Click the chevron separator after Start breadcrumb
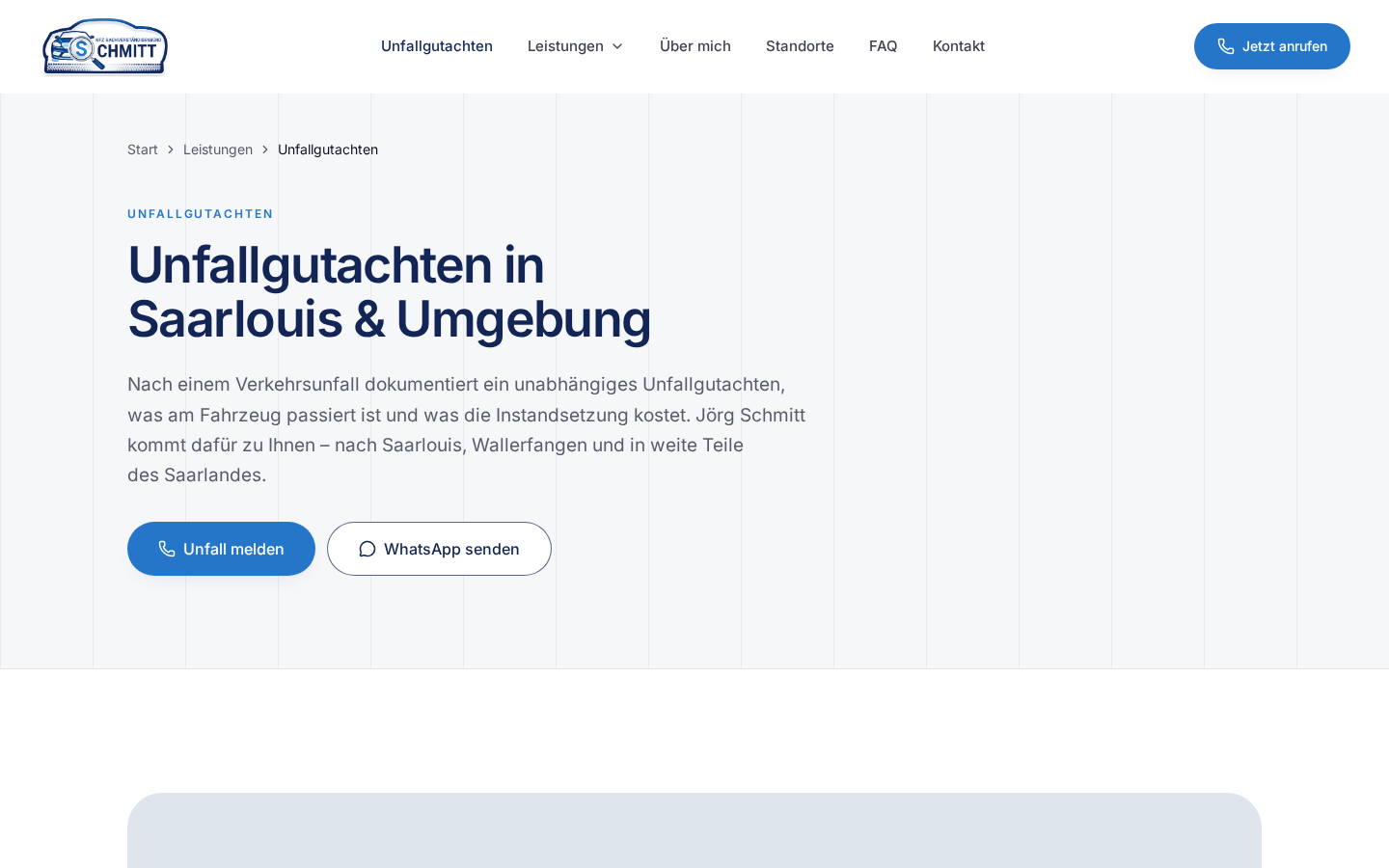Screen dimensions: 1389x868 [x=171, y=149]
